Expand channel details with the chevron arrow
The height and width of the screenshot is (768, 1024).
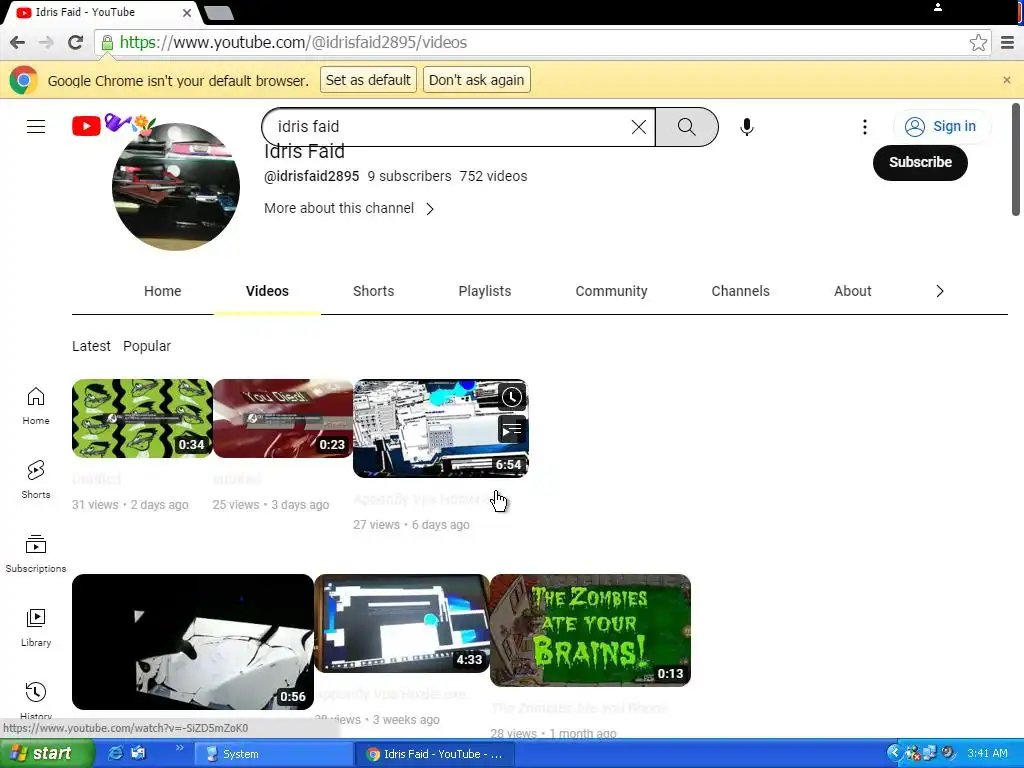(430, 209)
